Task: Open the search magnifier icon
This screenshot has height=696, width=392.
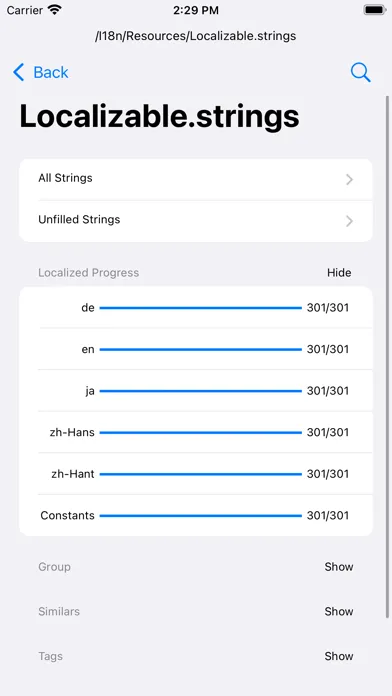Action: tap(360, 72)
